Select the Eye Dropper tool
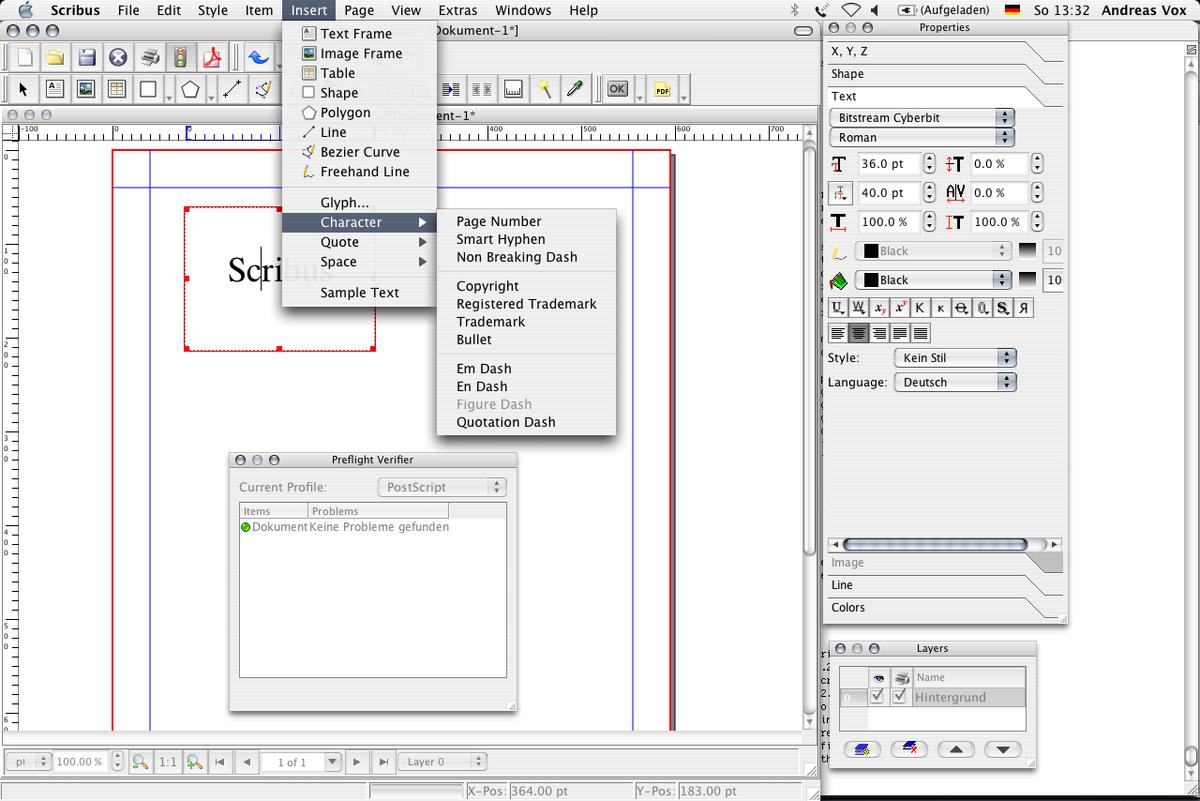Screen dimensions: 1200x801 [575, 89]
